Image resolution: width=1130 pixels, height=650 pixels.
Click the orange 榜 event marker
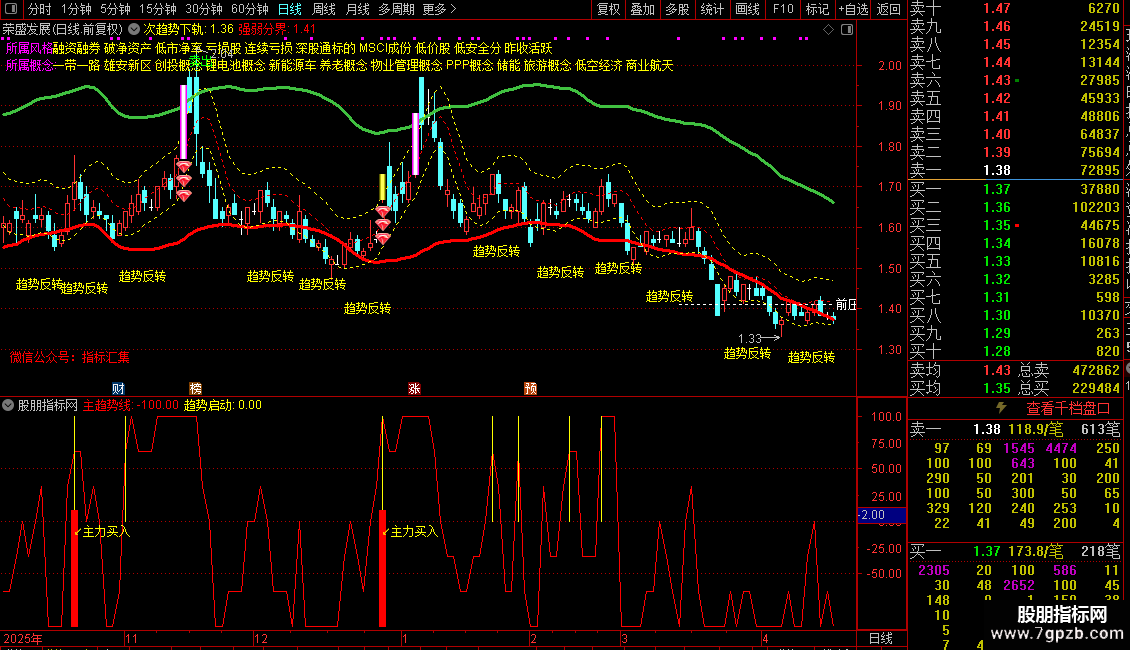(x=195, y=388)
